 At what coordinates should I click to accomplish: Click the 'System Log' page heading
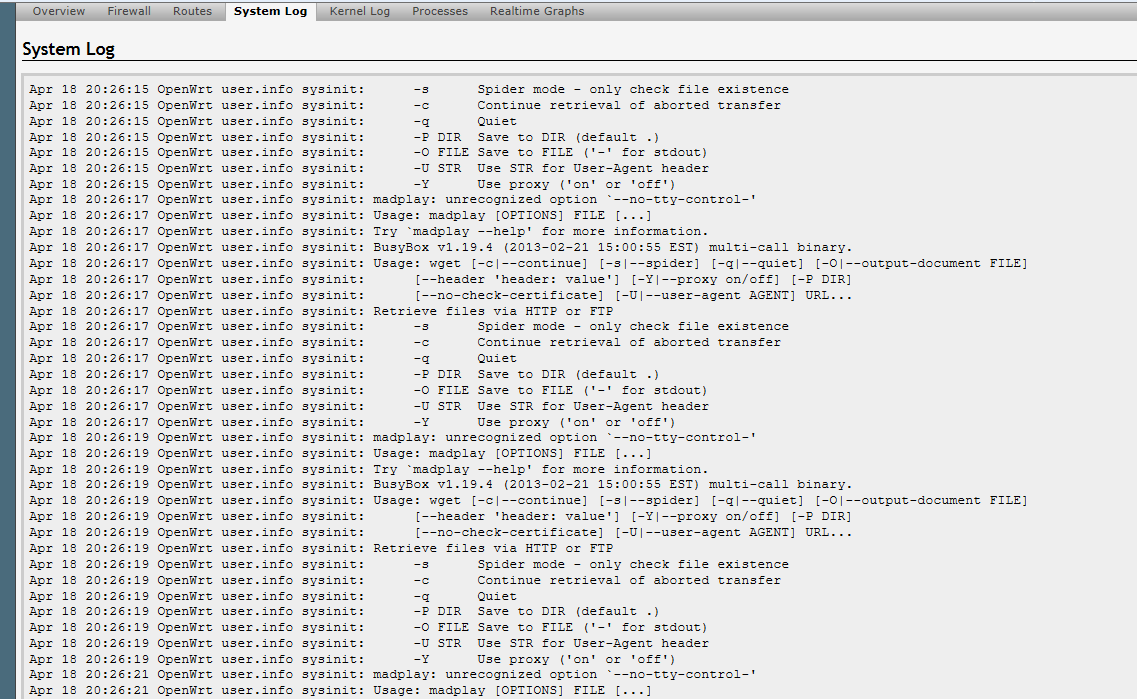[x=68, y=49]
